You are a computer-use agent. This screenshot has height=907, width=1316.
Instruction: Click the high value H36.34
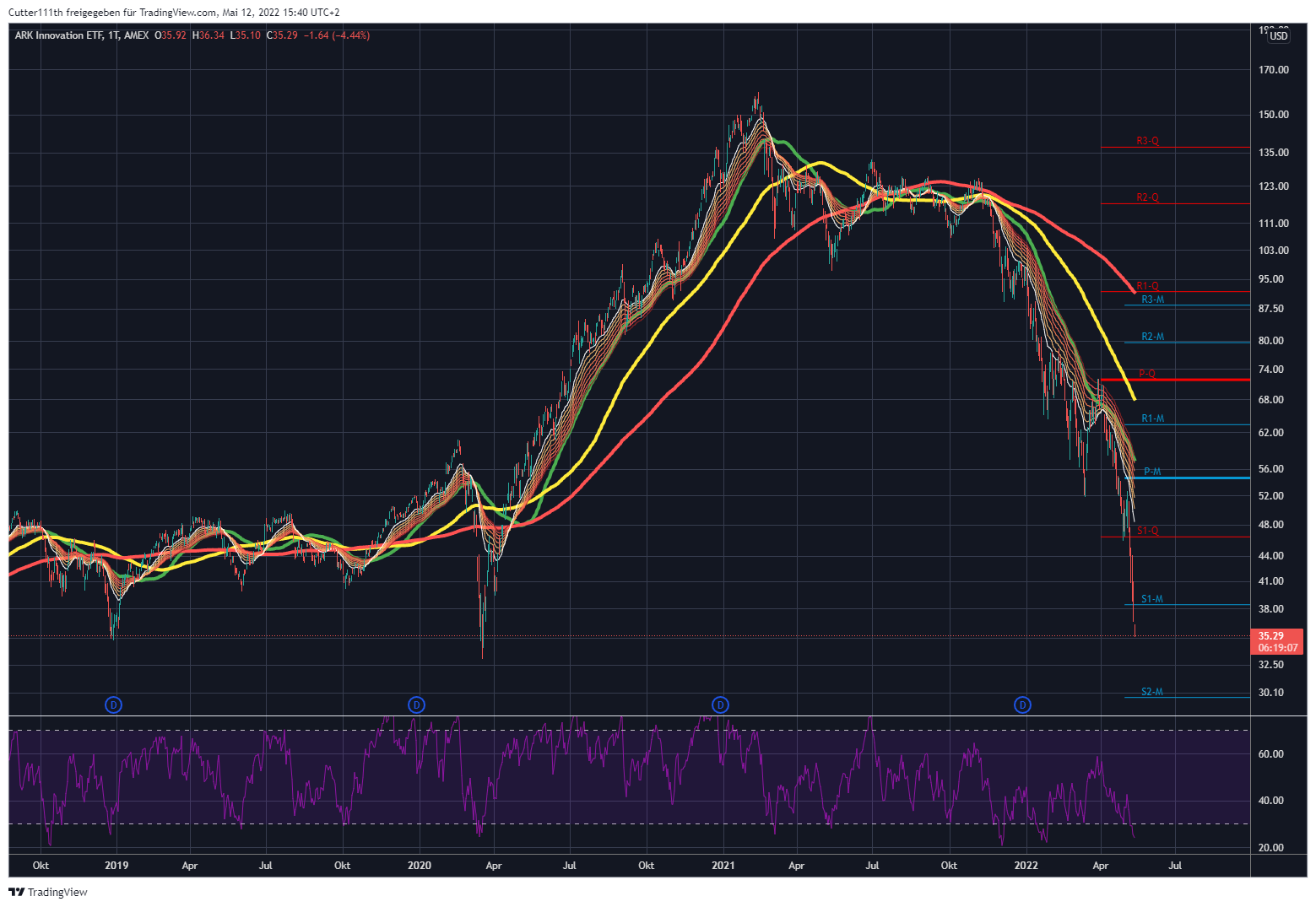pos(209,35)
